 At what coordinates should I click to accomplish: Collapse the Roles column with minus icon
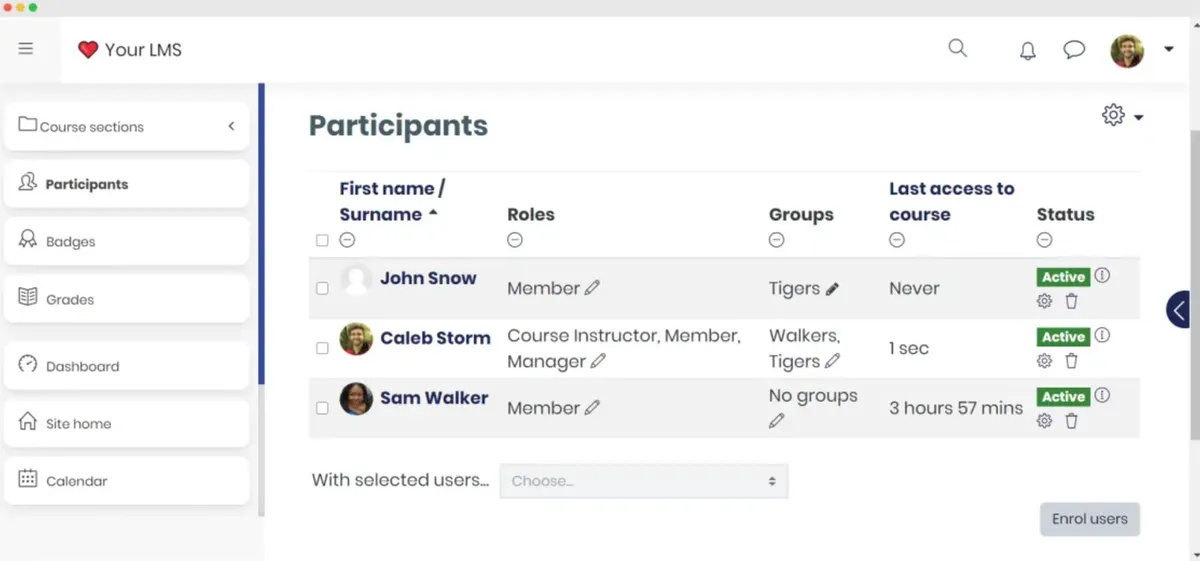coord(514,240)
